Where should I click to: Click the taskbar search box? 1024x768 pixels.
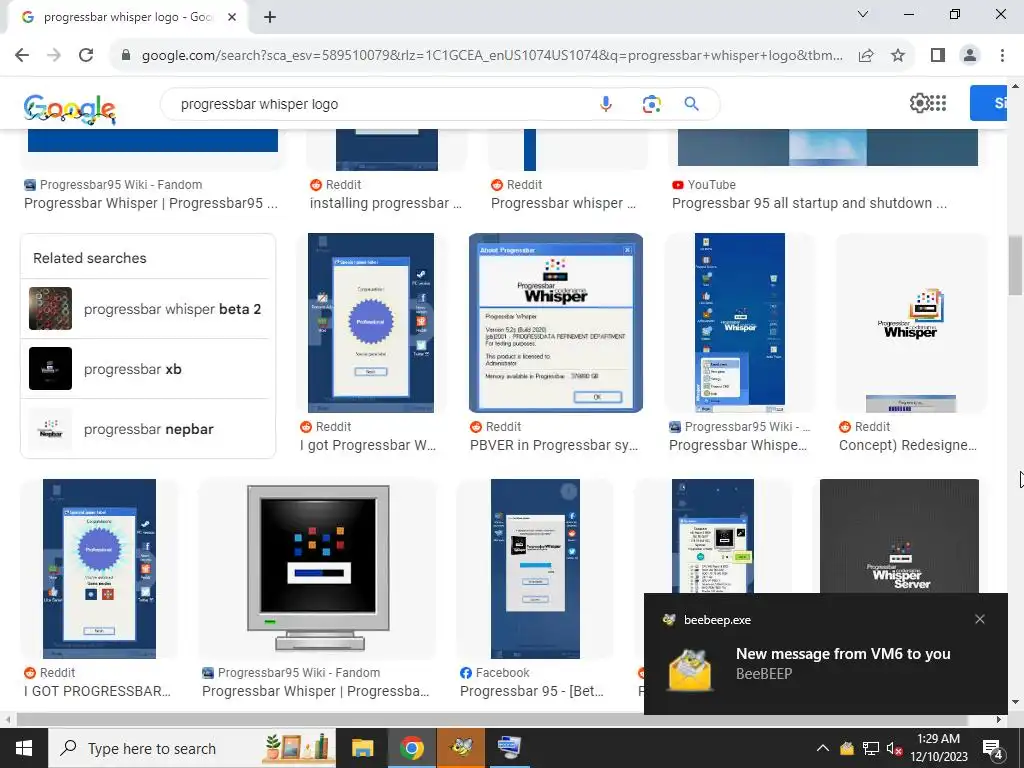(x=192, y=748)
